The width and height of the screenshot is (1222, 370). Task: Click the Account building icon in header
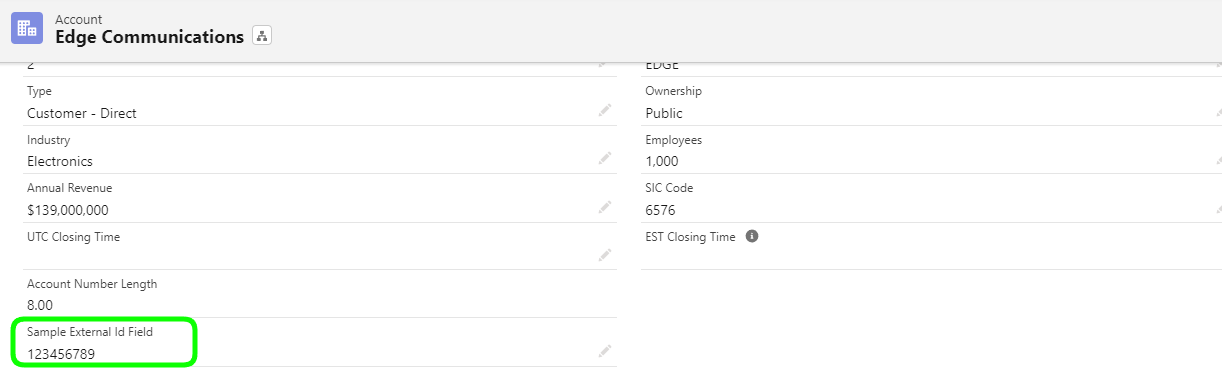pyautogui.click(x=27, y=28)
